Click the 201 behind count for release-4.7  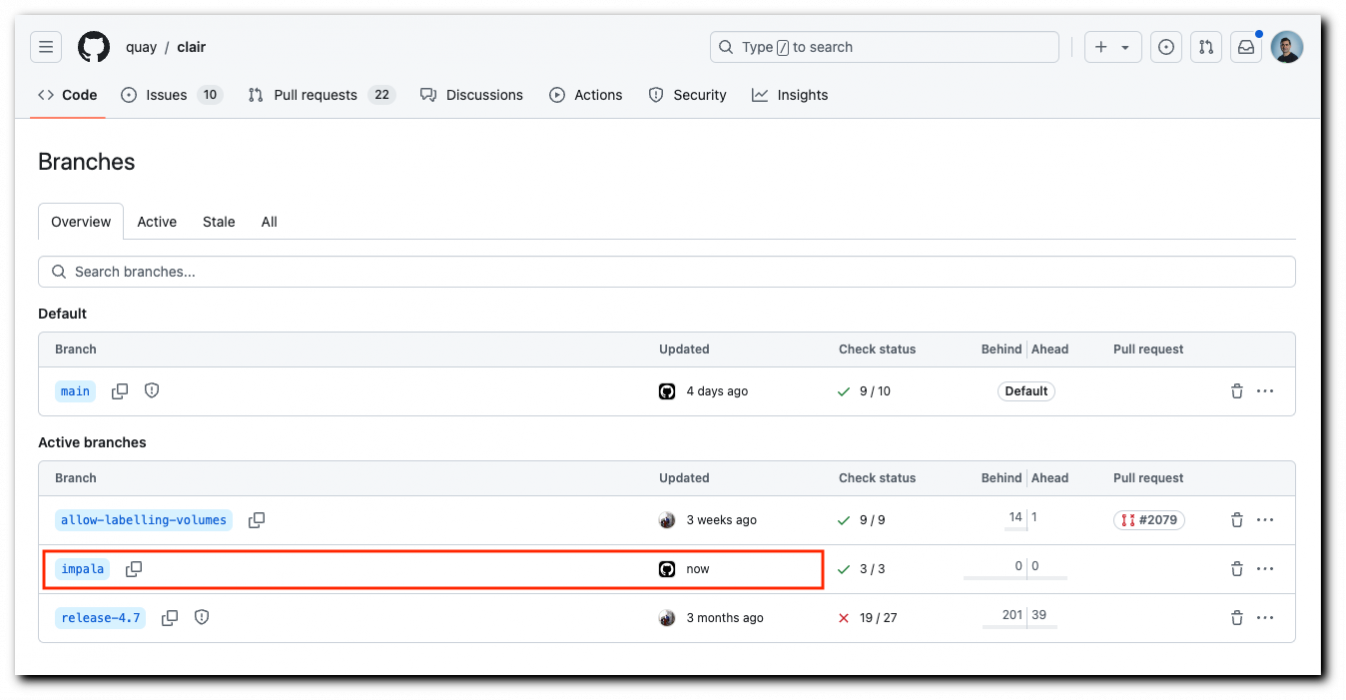(1012, 615)
